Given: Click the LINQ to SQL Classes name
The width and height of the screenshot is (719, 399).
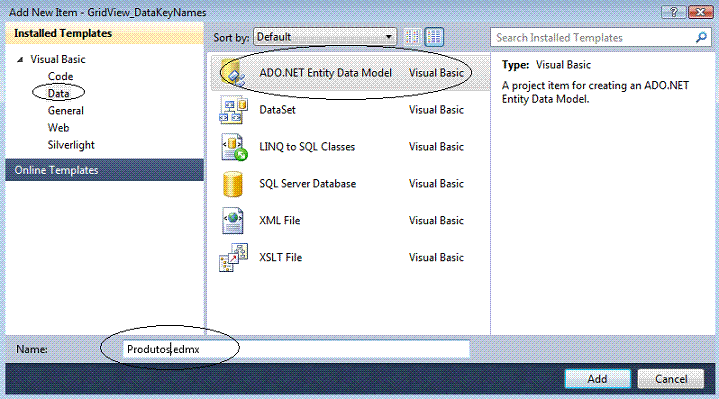Looking at the screenshot, I should [307, 147].
